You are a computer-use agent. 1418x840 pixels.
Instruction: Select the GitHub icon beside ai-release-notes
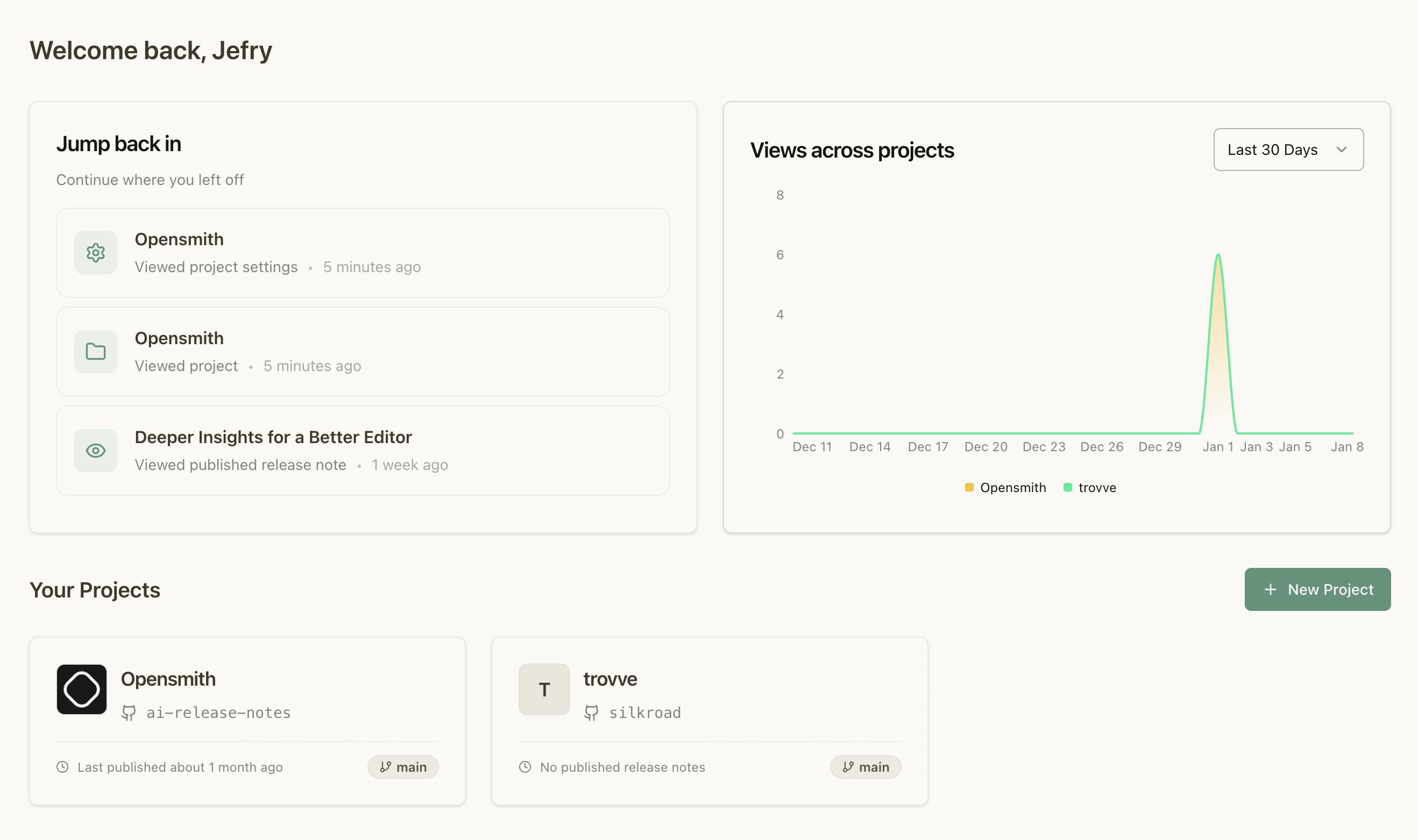(x=129, y=713)
